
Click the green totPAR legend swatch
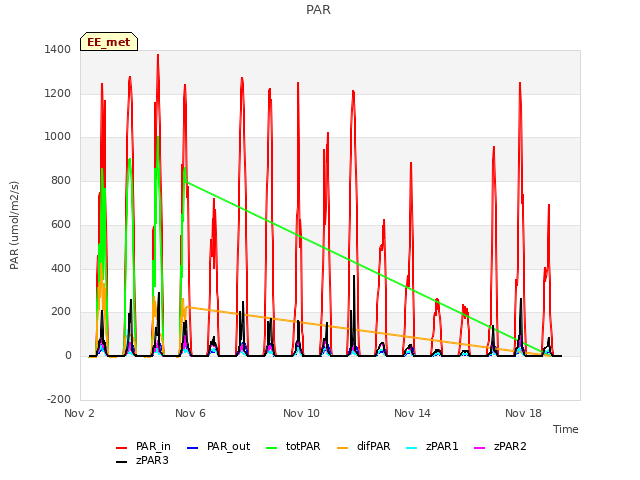pos(272,448)
